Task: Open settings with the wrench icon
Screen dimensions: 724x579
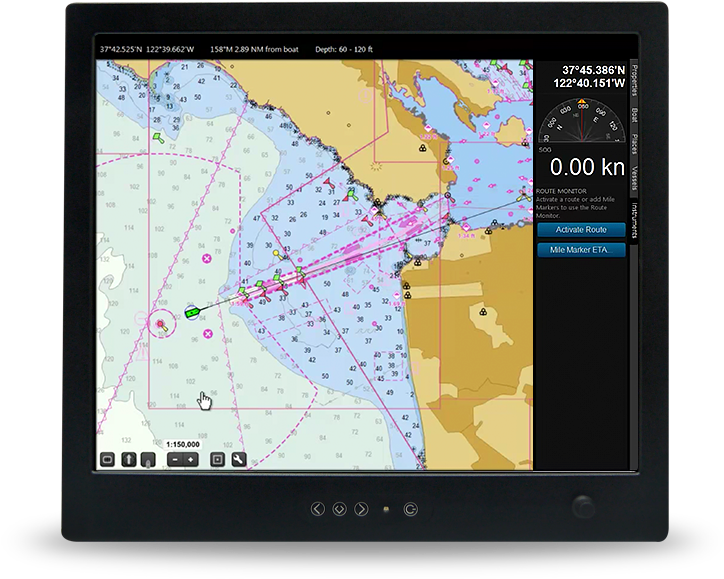Action: pyautogui.click(x=239, y=459)
